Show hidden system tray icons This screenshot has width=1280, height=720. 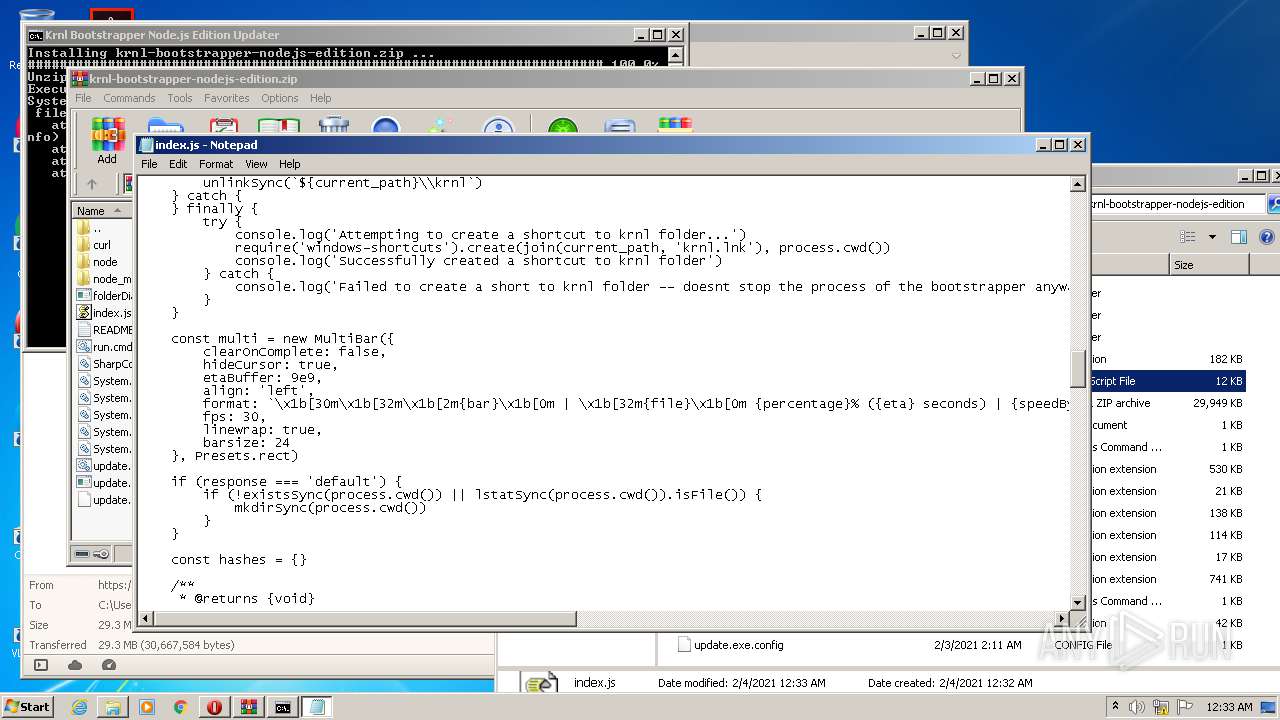[x=1115, y=706]
